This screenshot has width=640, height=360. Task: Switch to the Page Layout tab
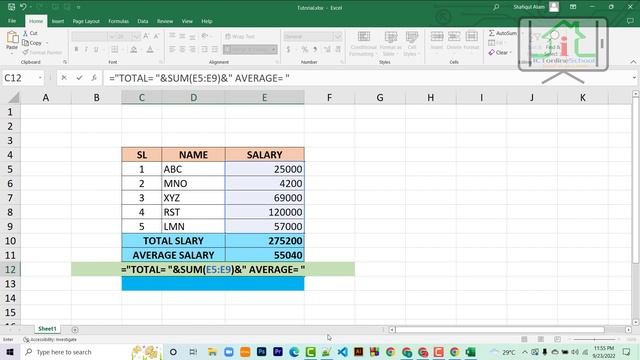click(x=86, y=21)
